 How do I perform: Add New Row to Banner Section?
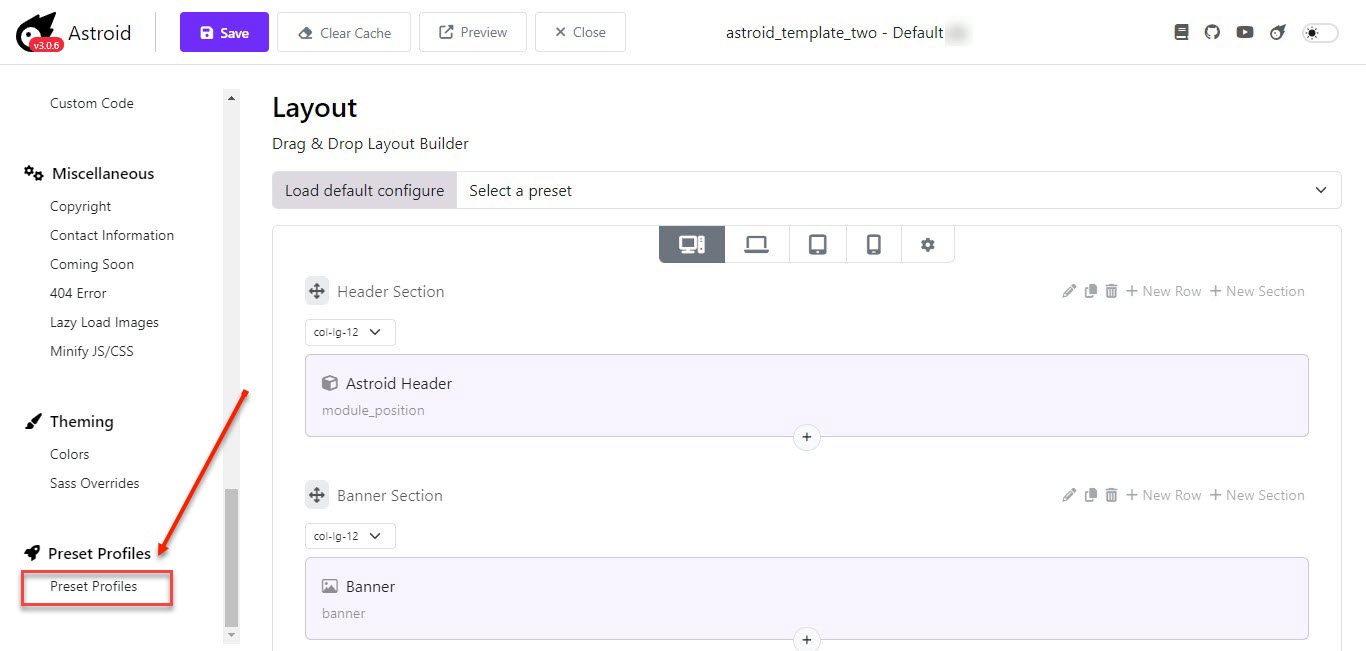point(1163,495)
